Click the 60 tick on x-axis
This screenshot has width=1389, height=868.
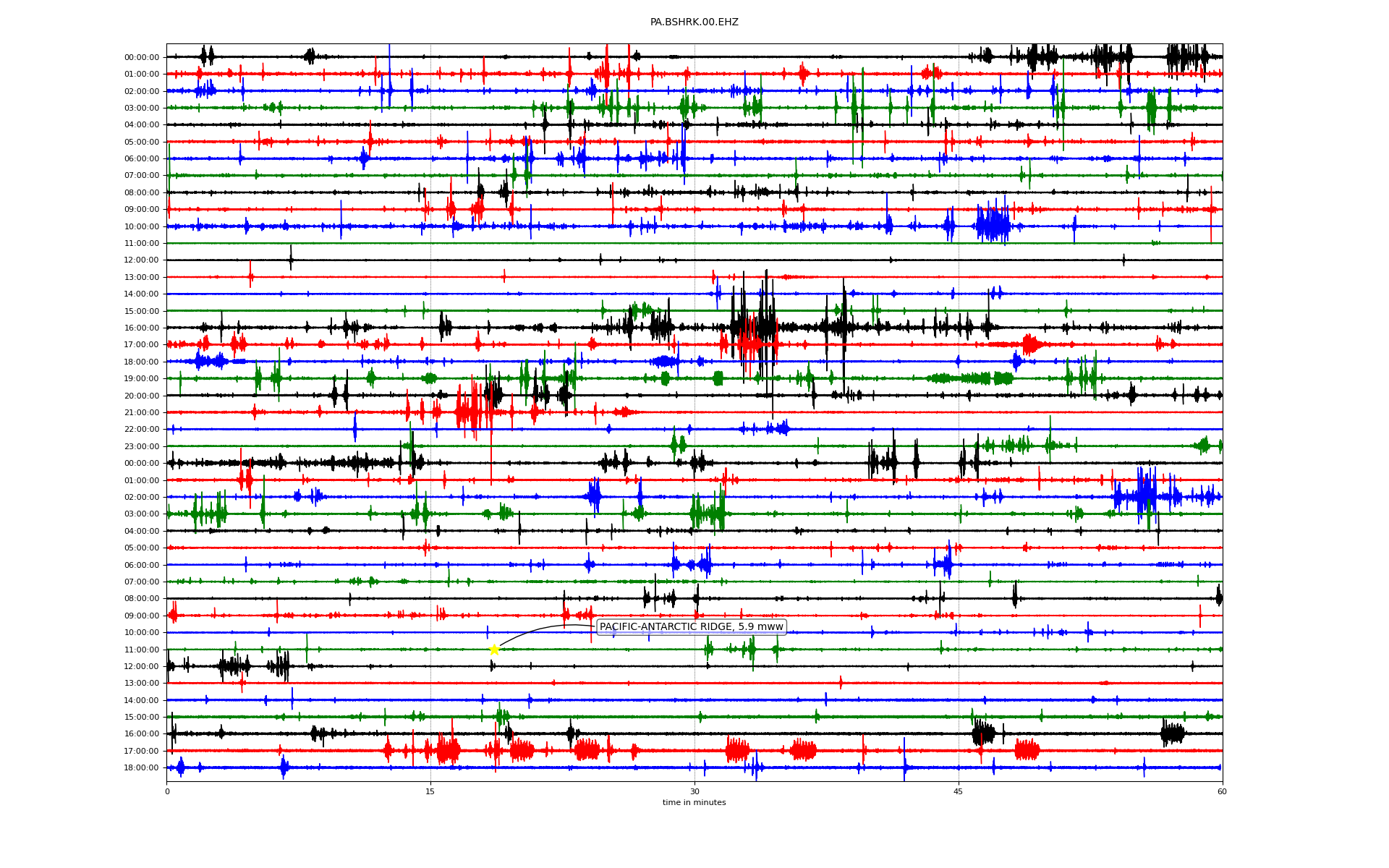[1222, 791]
